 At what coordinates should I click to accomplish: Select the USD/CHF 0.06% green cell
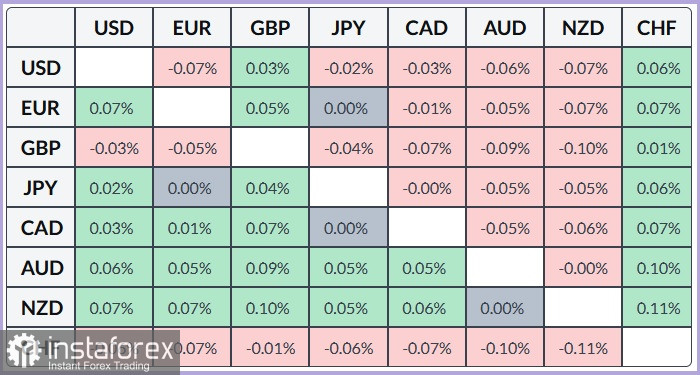[x=657, y=68]
